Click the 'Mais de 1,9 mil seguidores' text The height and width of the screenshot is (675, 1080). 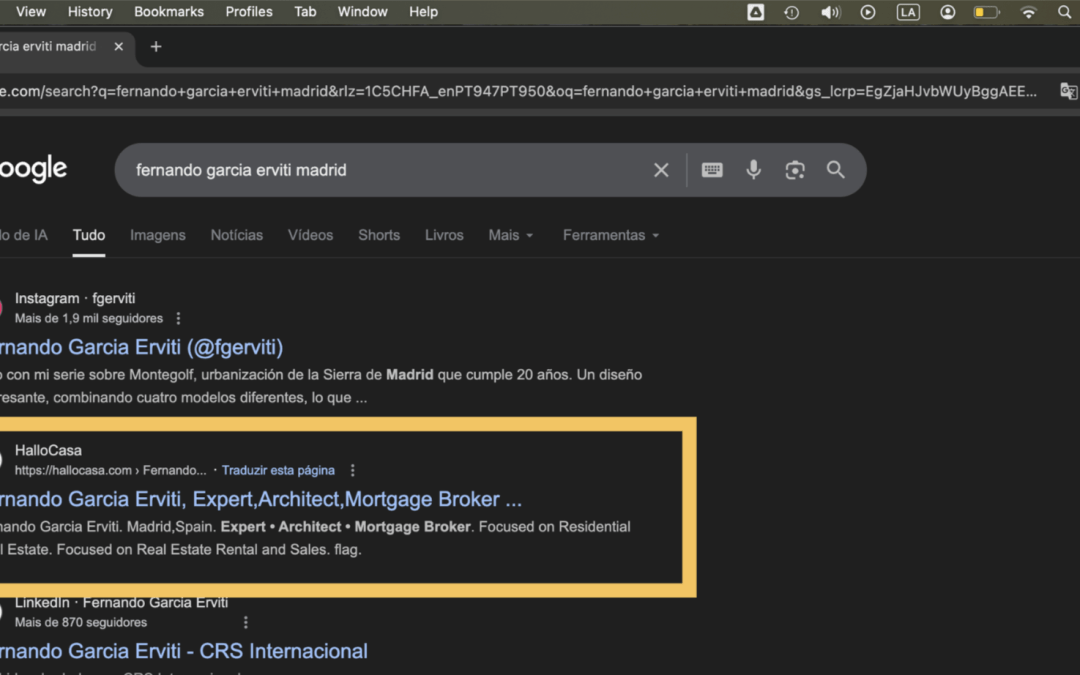point(89,318)
